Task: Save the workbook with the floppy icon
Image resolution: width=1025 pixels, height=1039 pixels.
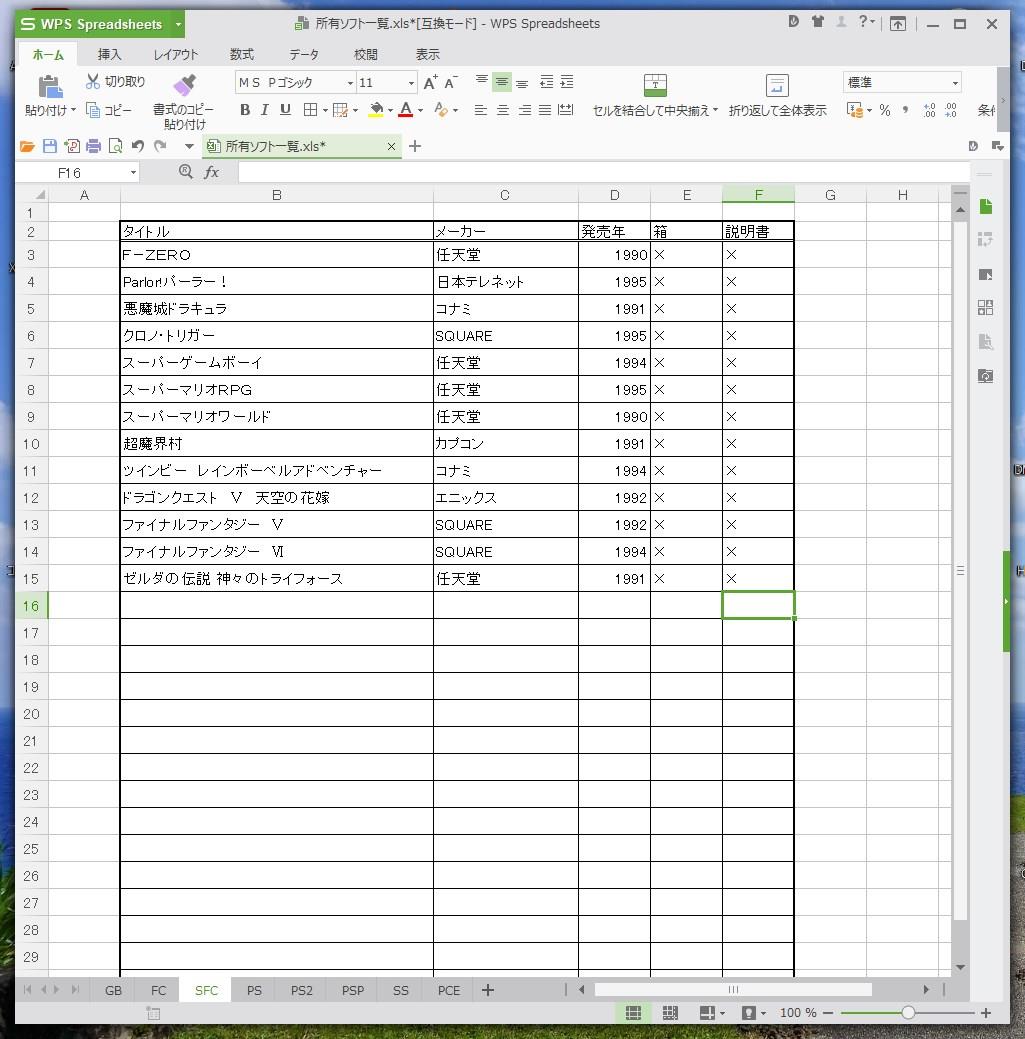Action: (x=50, y=146)
